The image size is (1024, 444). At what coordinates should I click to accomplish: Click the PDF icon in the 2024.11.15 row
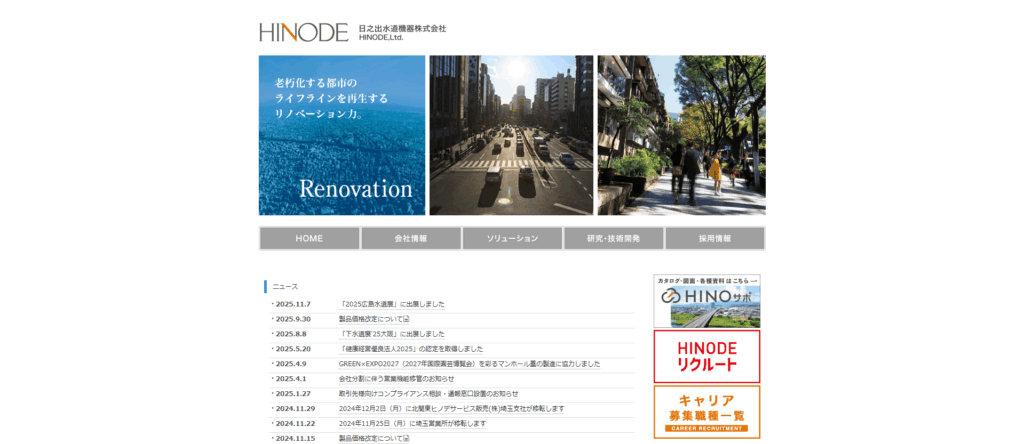406,439
